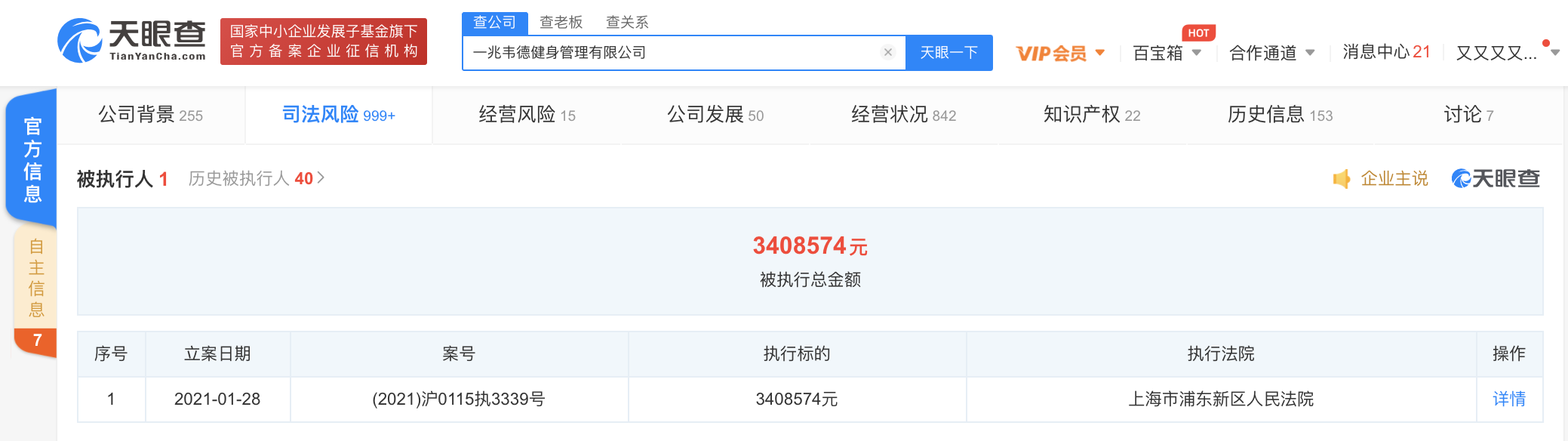Open the user account dropdown 又又又又

pos(1507,53)
